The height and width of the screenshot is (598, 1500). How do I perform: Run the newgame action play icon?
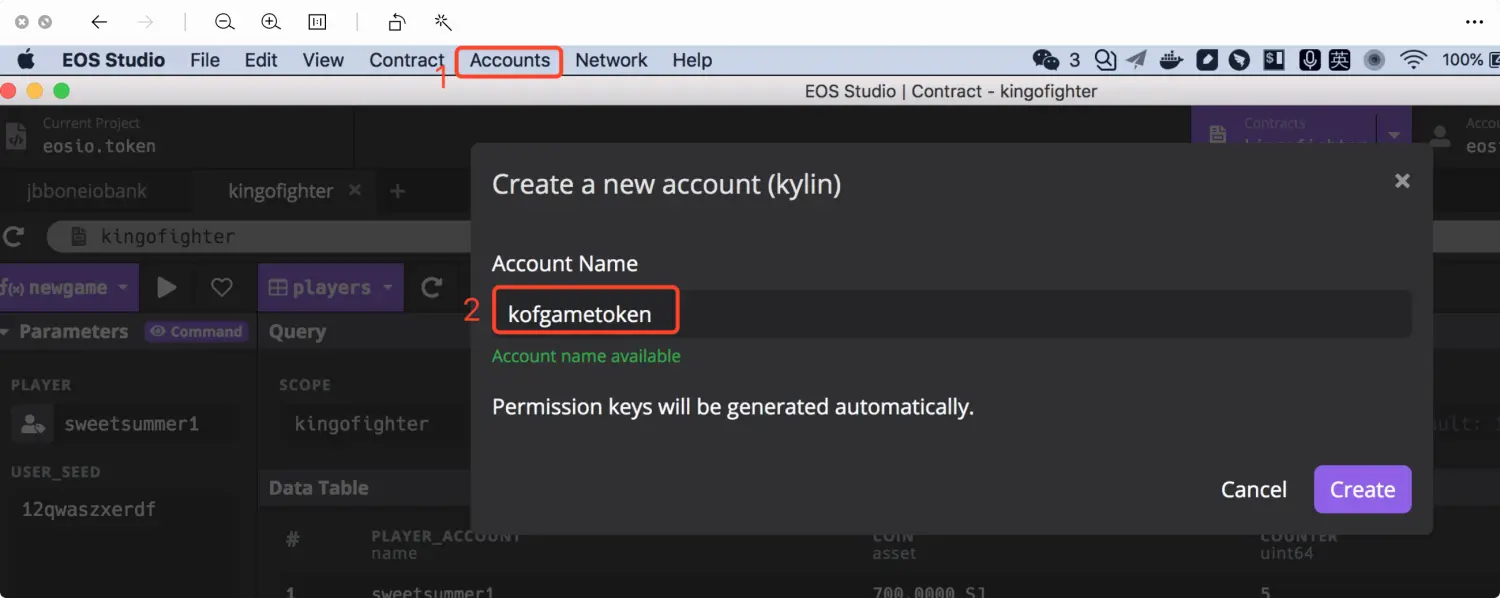(167, 288)
